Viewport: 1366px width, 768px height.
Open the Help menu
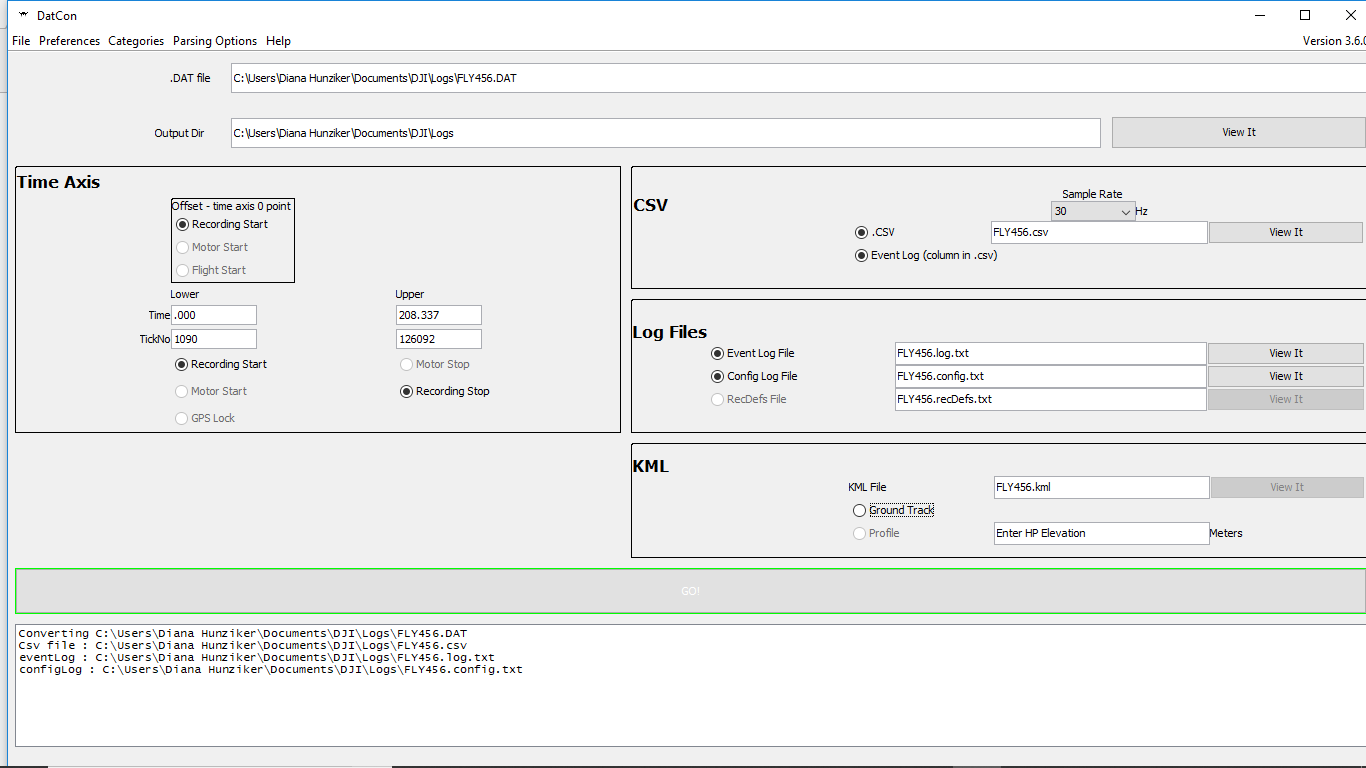point(279,41)
